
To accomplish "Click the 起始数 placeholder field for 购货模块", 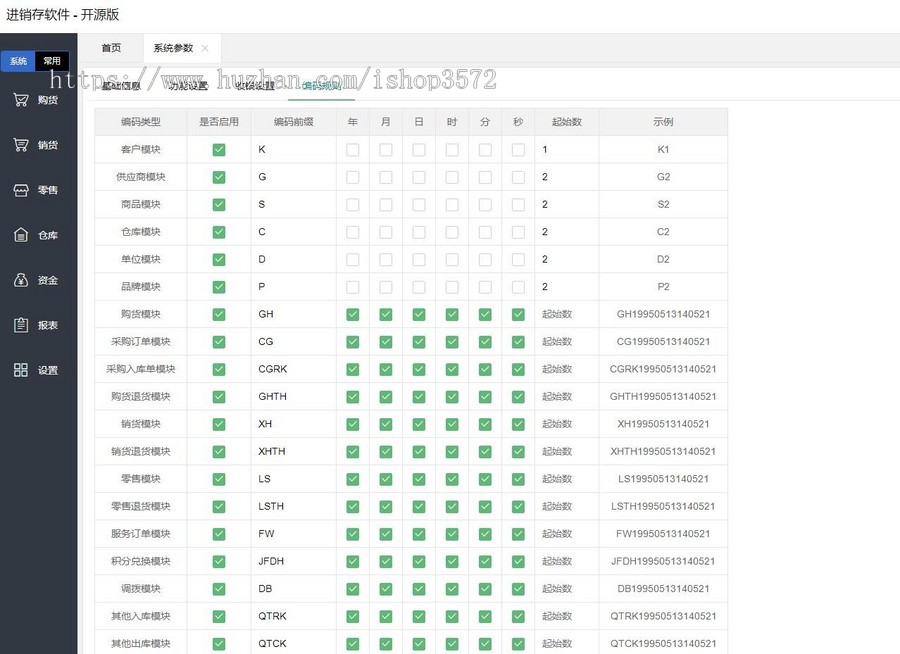I will click(567, 314).
